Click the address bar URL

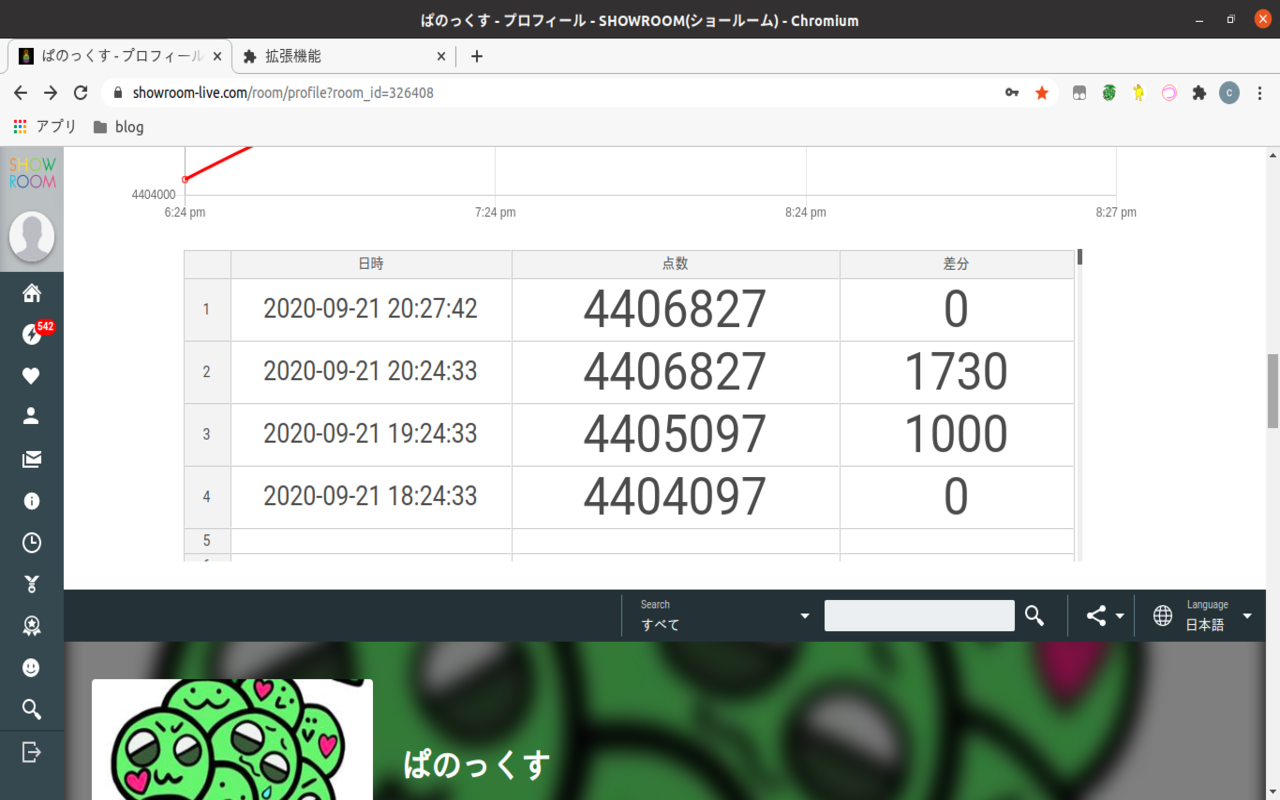click(x=283, y=93)
